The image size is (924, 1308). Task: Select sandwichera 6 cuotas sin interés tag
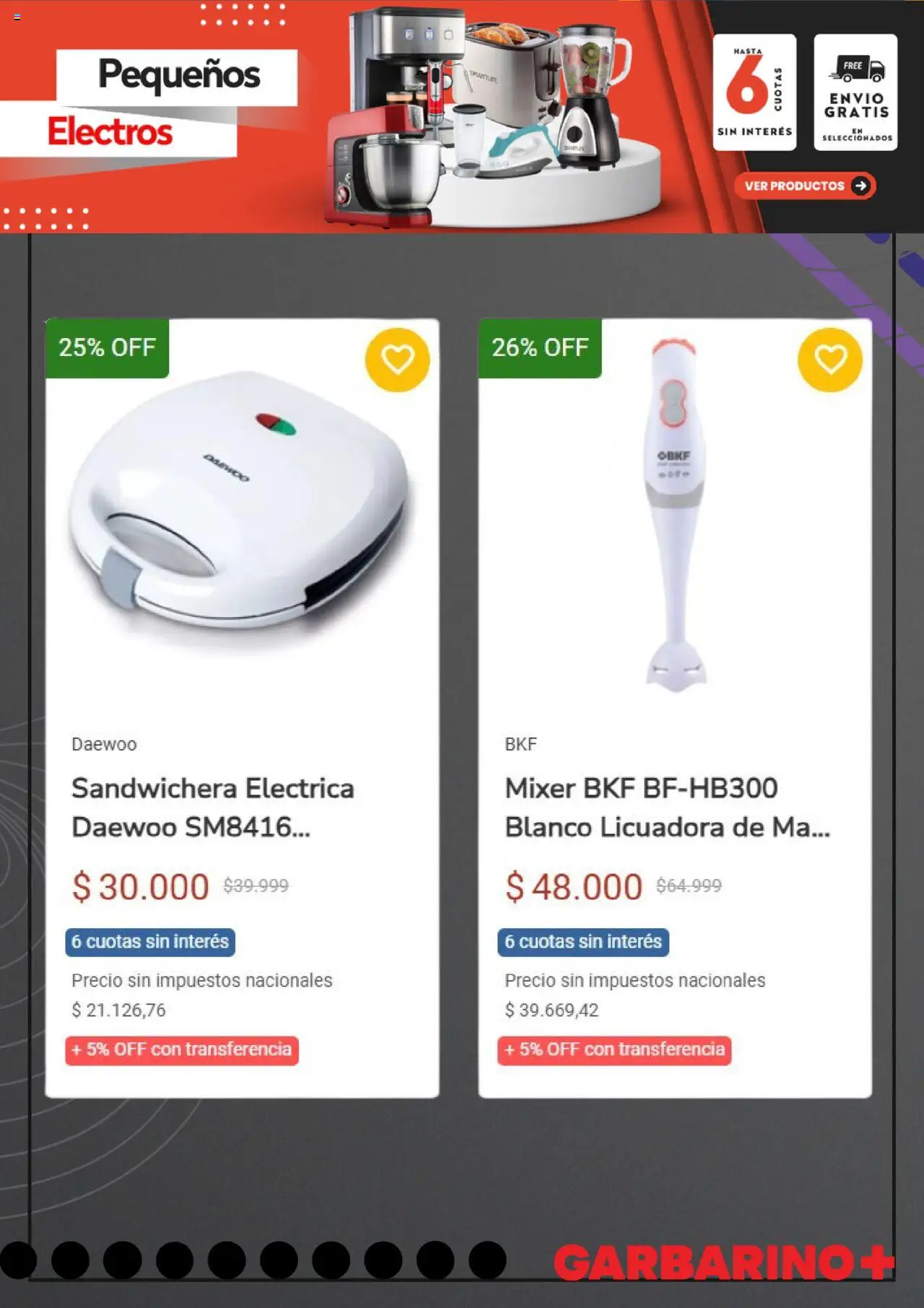click(150, 942)
